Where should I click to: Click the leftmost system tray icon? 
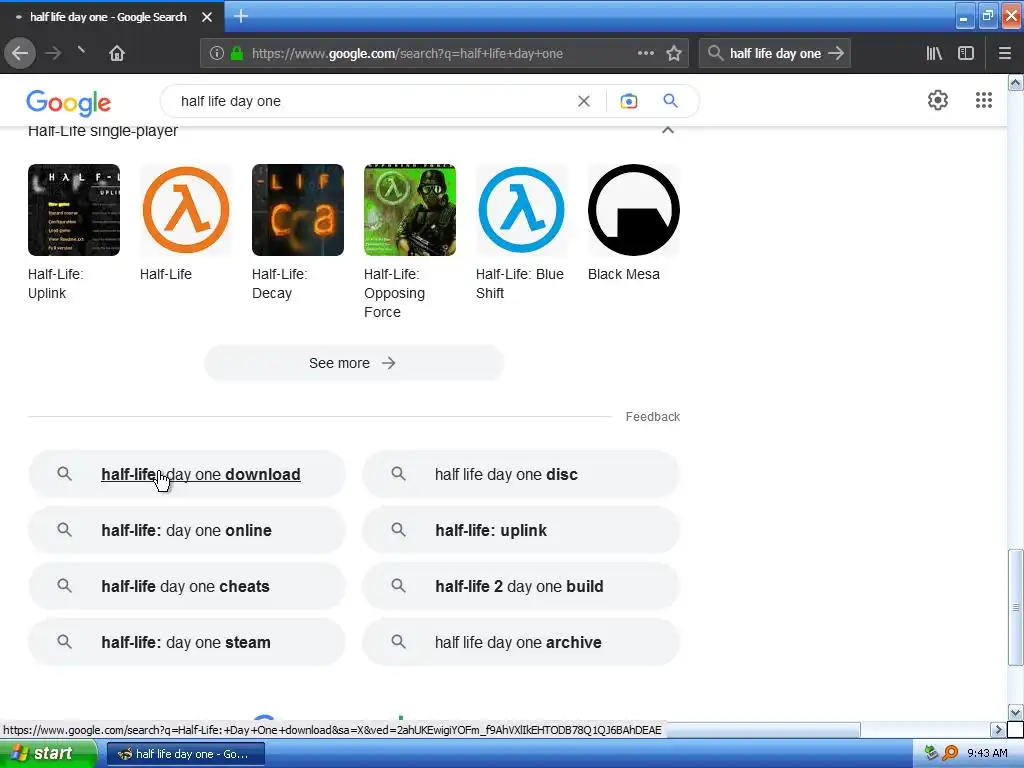pyautogui.click(x=932, y=753)
